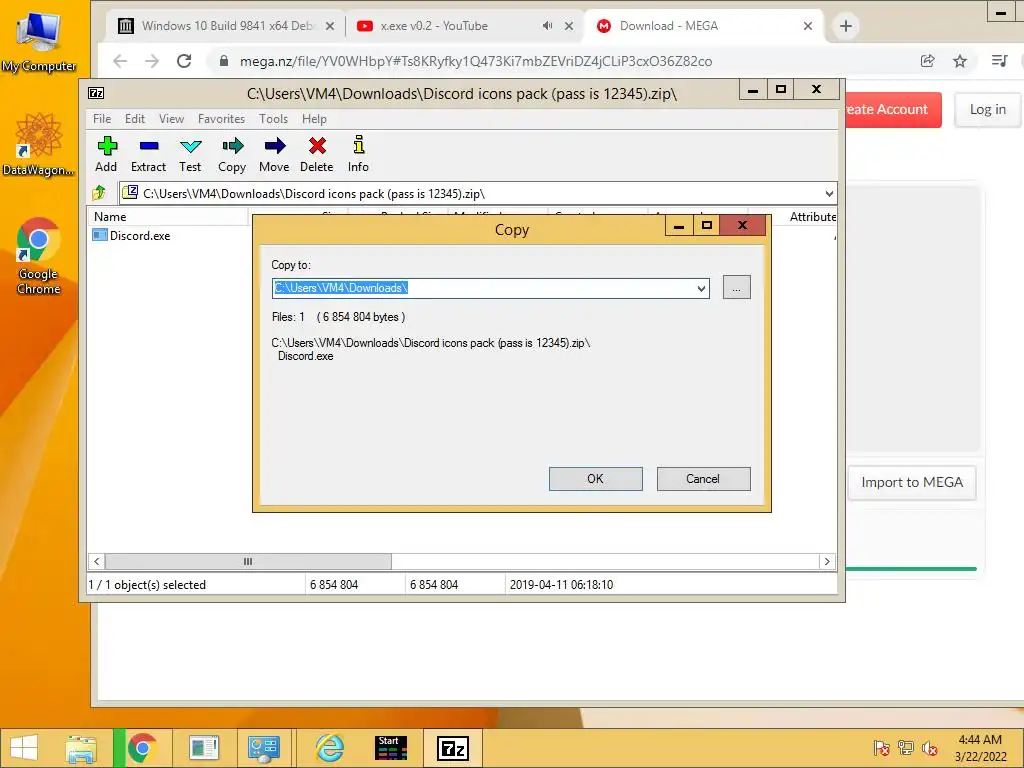
Task: Click the 7z icon in window title
Action: coord(96,93)
